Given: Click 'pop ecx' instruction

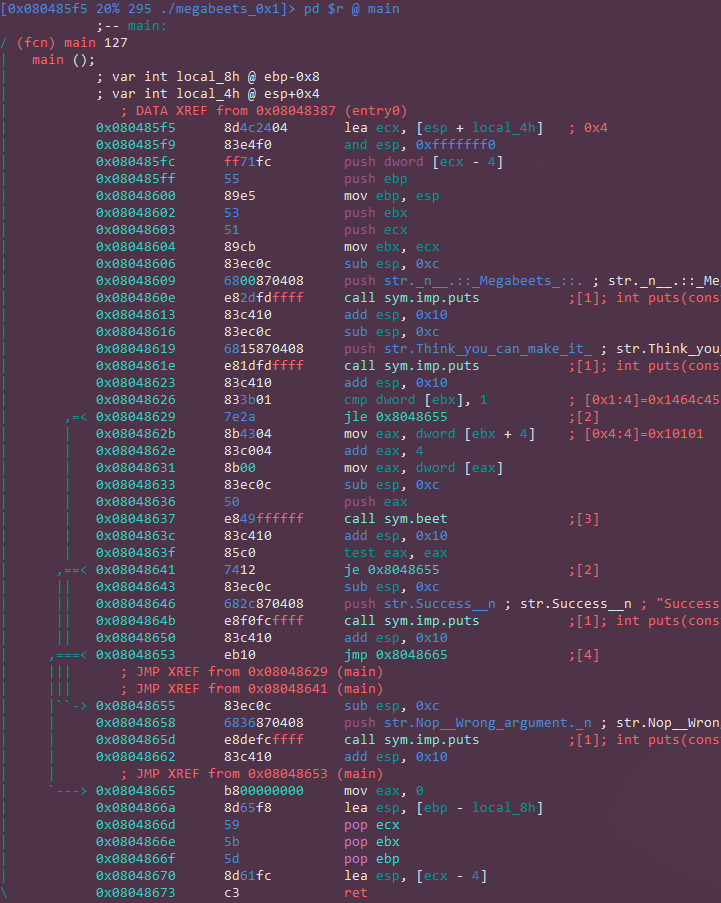Looking at the screenshot, I should click(x=371, y=825).
